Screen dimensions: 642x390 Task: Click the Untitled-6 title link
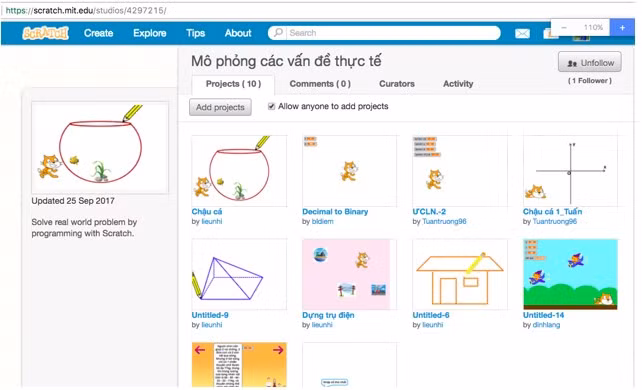coord(431,315)
